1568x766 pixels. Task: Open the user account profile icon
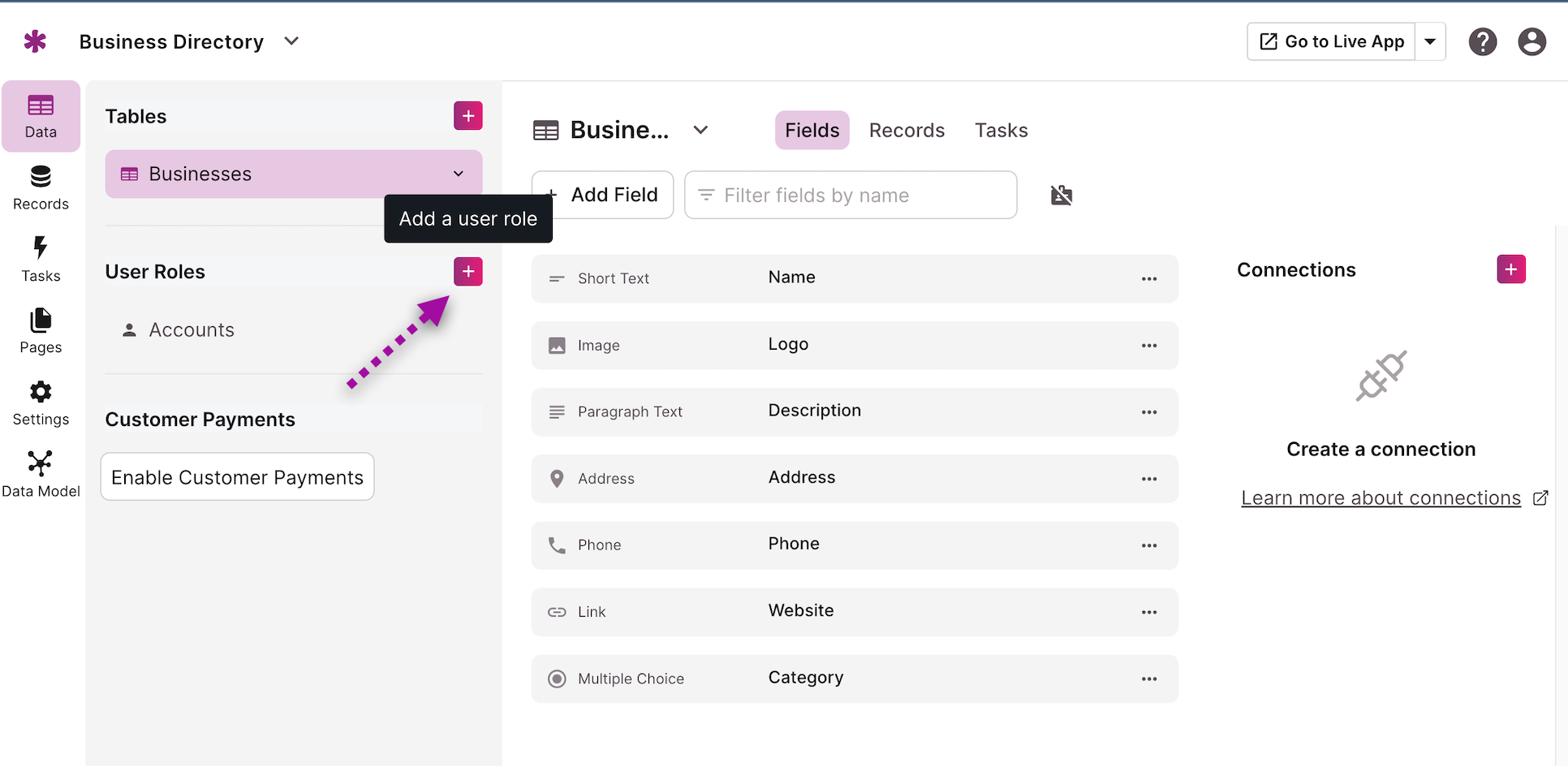pos(1531,41)
